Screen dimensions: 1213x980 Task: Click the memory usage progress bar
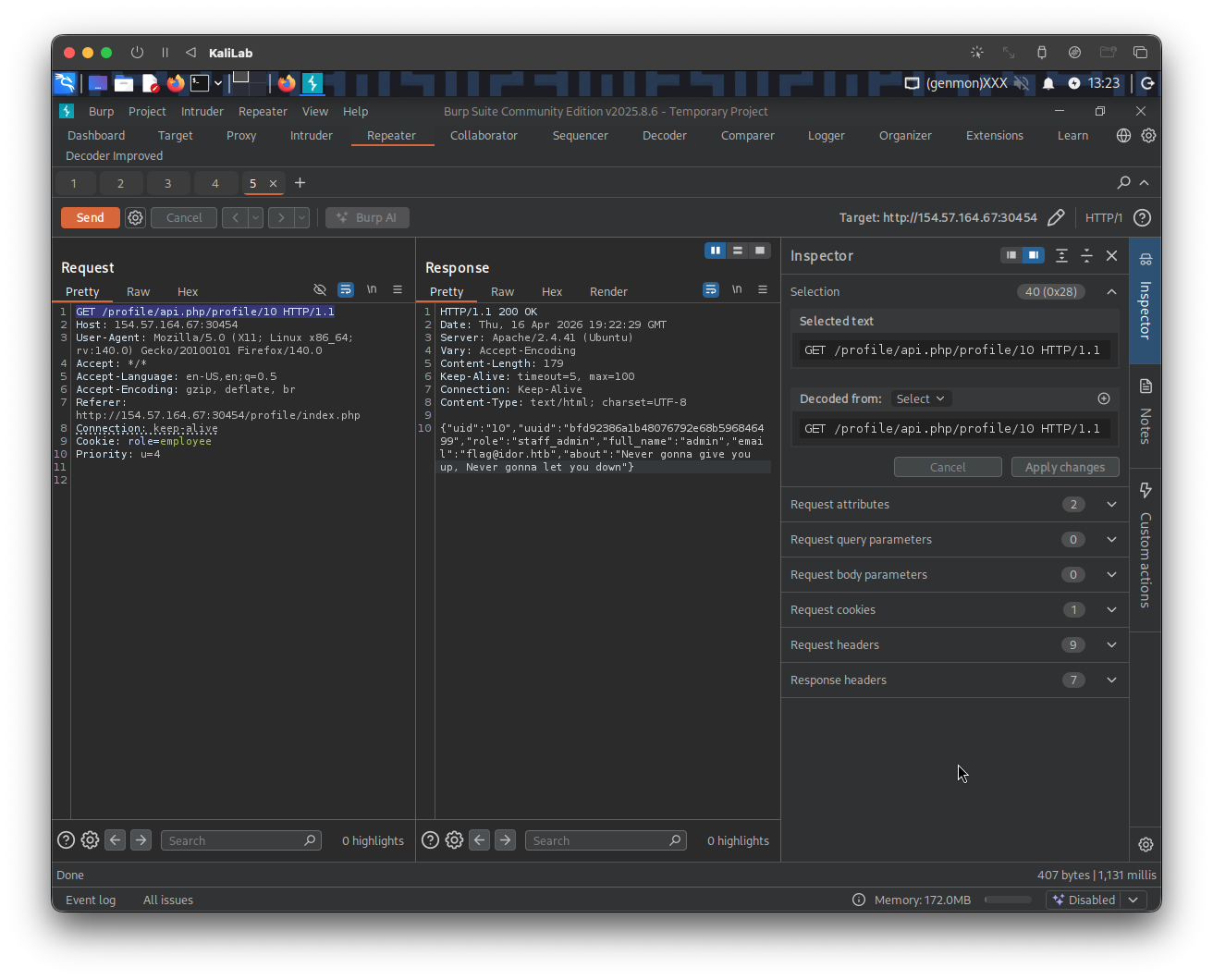pos(1008,900)
